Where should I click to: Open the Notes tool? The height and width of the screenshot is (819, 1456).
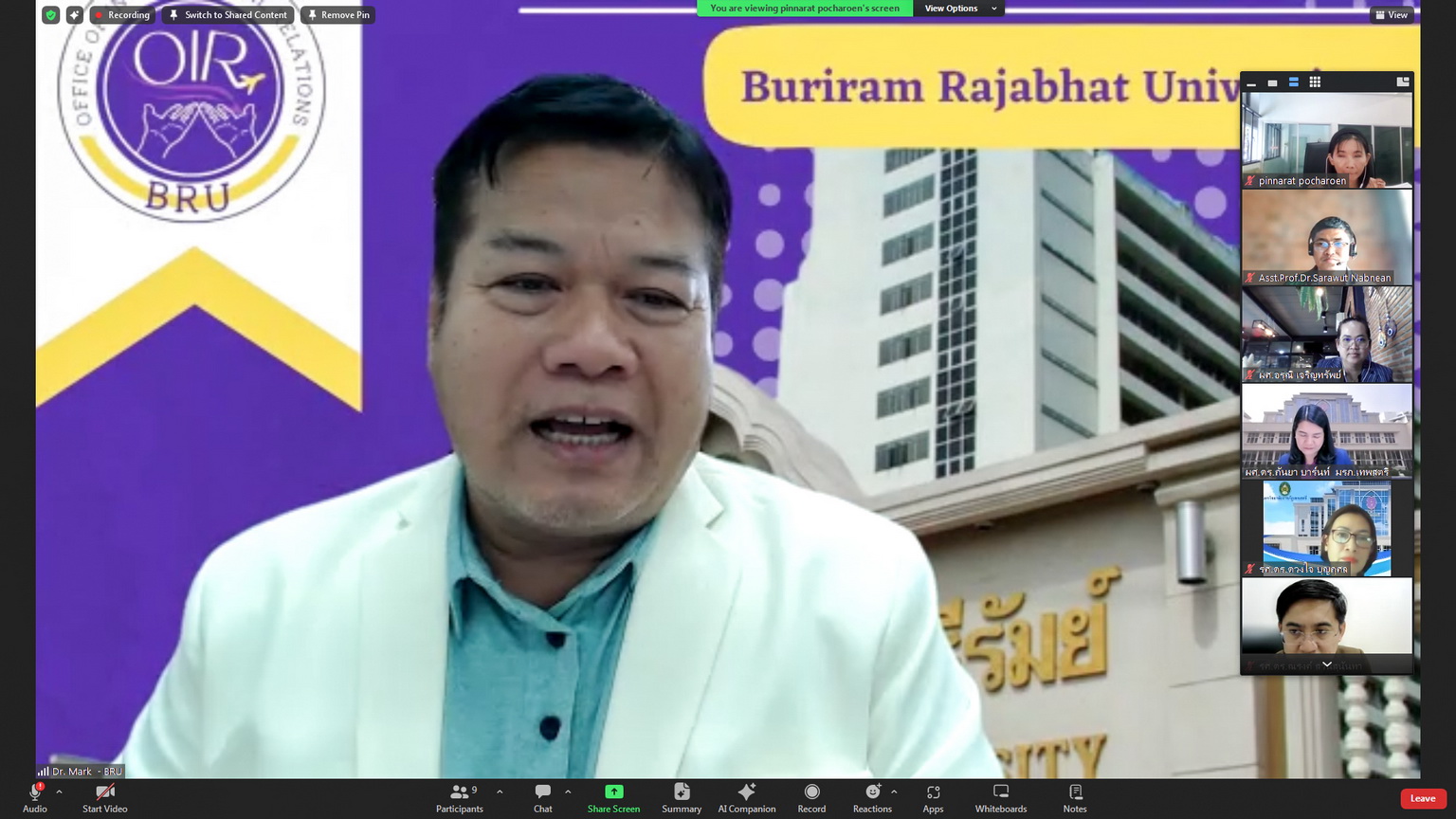1075,797
